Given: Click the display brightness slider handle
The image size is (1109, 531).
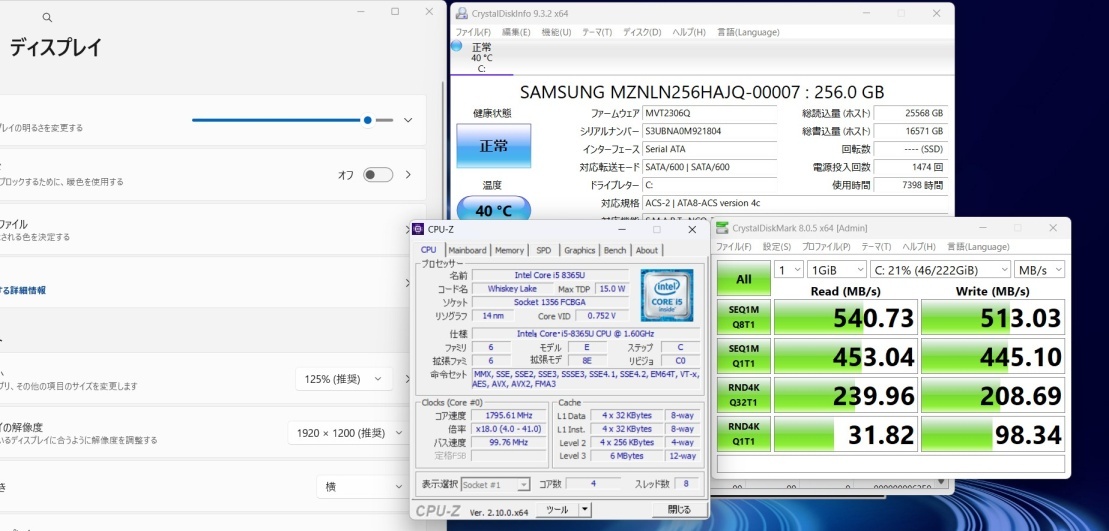Looking at the screenshot, I should (x=368, y=120).
